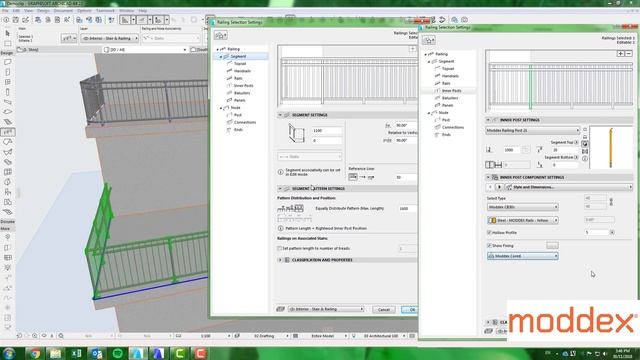Image resolution: width=640 pixels, height=360 pixels.
Task: Expand Classification and Properties panel
Action: [x=280, y=260]
